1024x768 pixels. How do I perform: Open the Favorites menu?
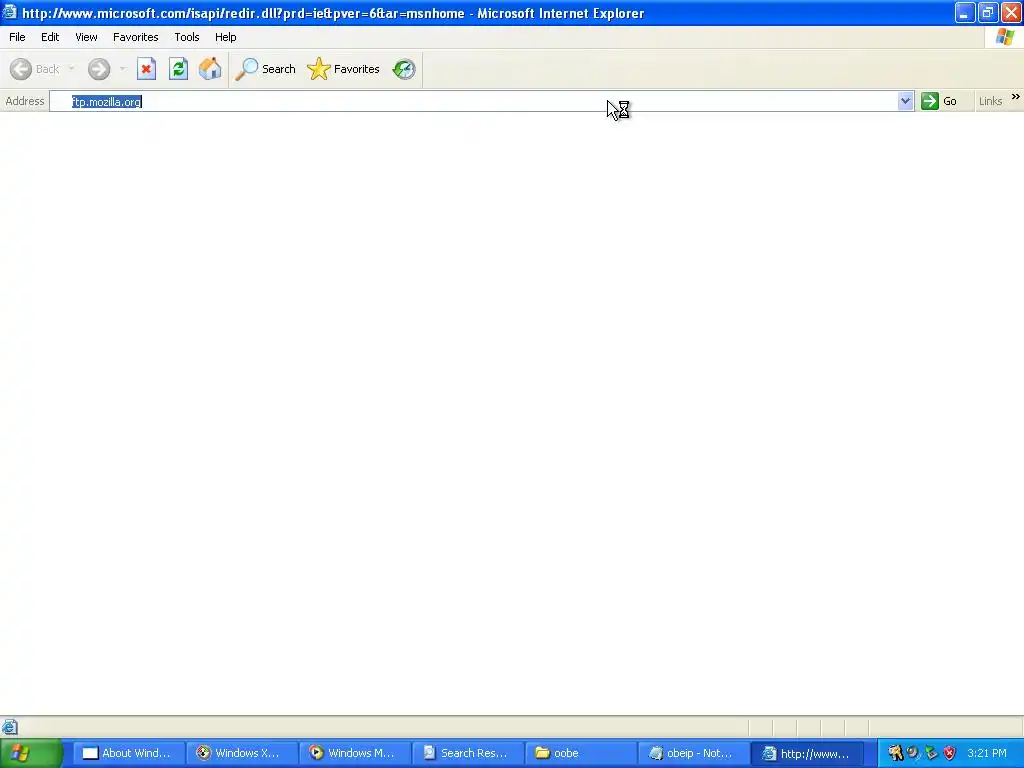(x=135, y=37)
